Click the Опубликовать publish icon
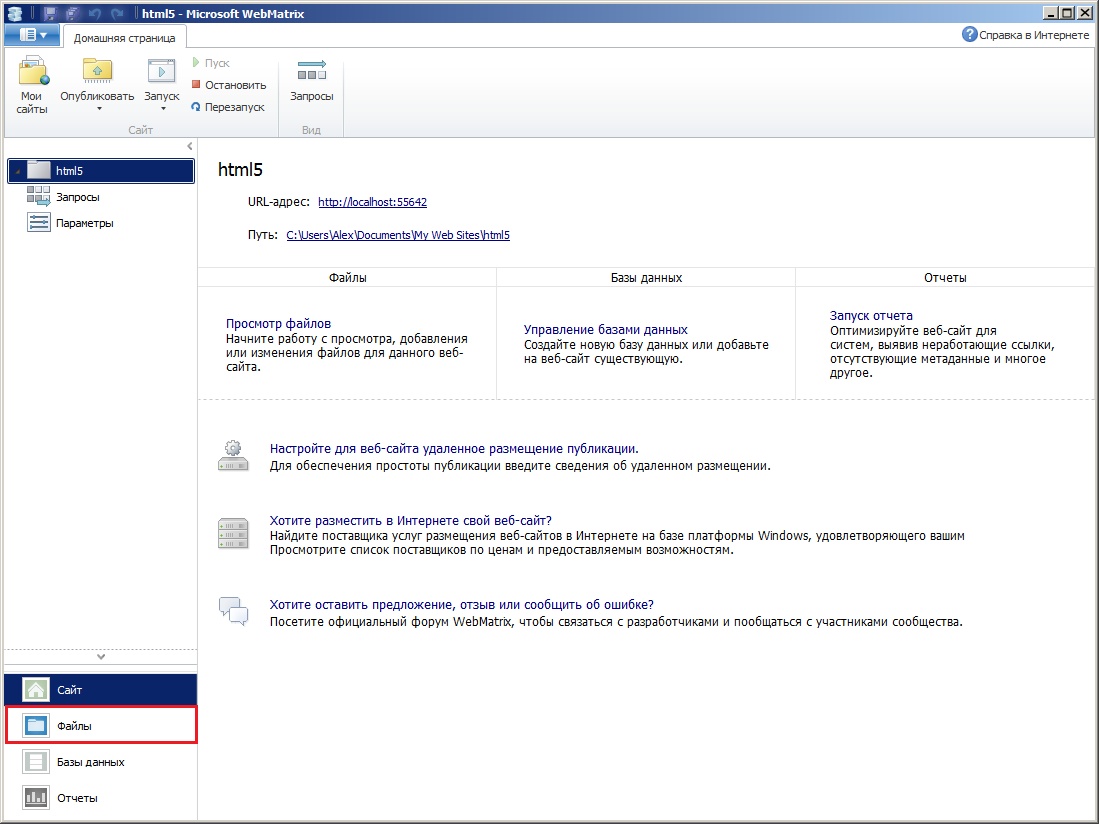Screen dimensions: 1099x824 [97, 71]
